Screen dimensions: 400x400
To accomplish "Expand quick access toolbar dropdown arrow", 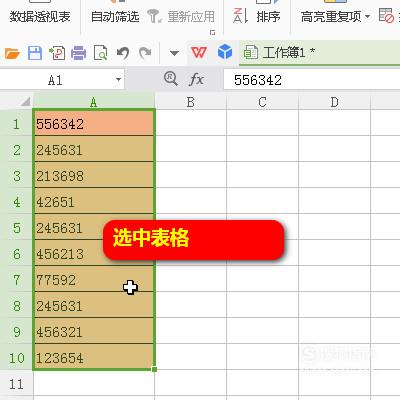I will tap(174, 53).
